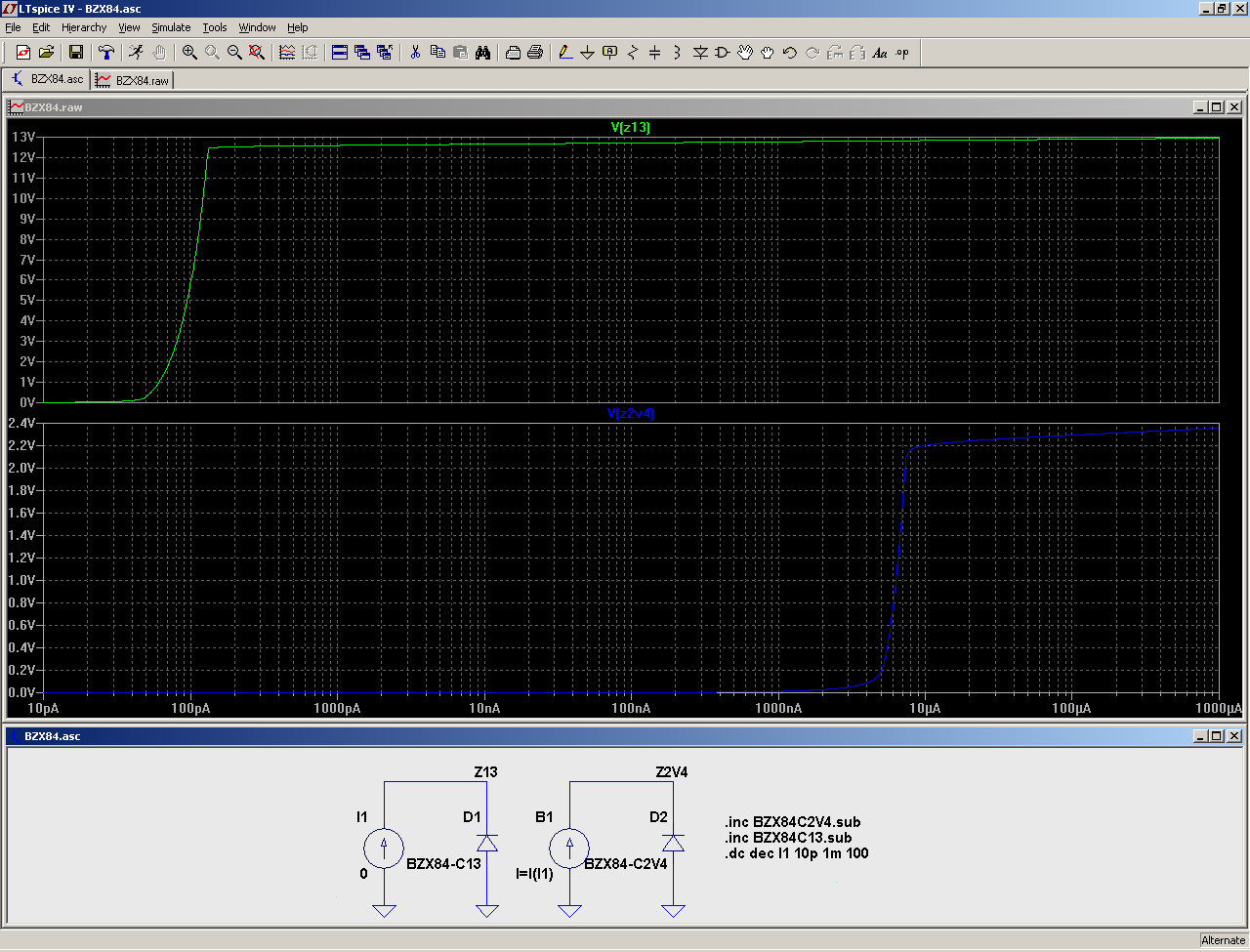Viewport: 1250px width, 952px height.
Task: Click the Pick Visible Traces waveform icon
Action: pyautogui.click(x=287, y=53)
